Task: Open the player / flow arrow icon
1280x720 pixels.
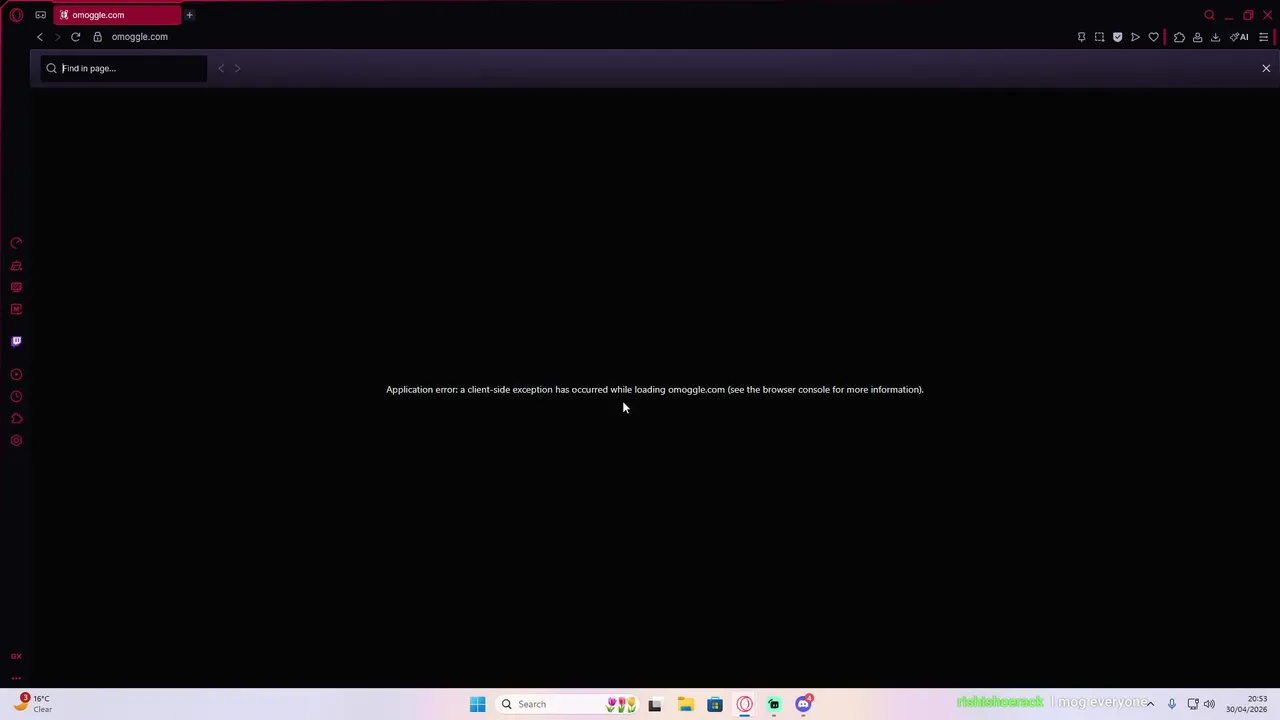Action: click(1135, 37)
